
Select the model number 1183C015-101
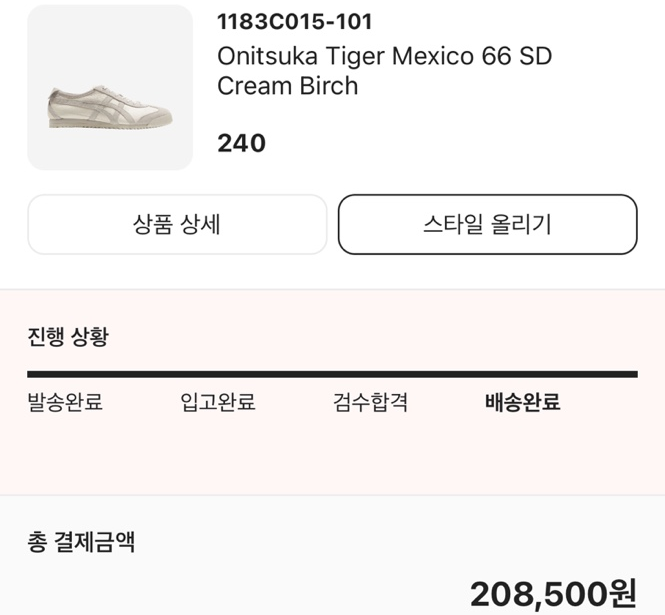pyautogui.click(x=294, y=21)
